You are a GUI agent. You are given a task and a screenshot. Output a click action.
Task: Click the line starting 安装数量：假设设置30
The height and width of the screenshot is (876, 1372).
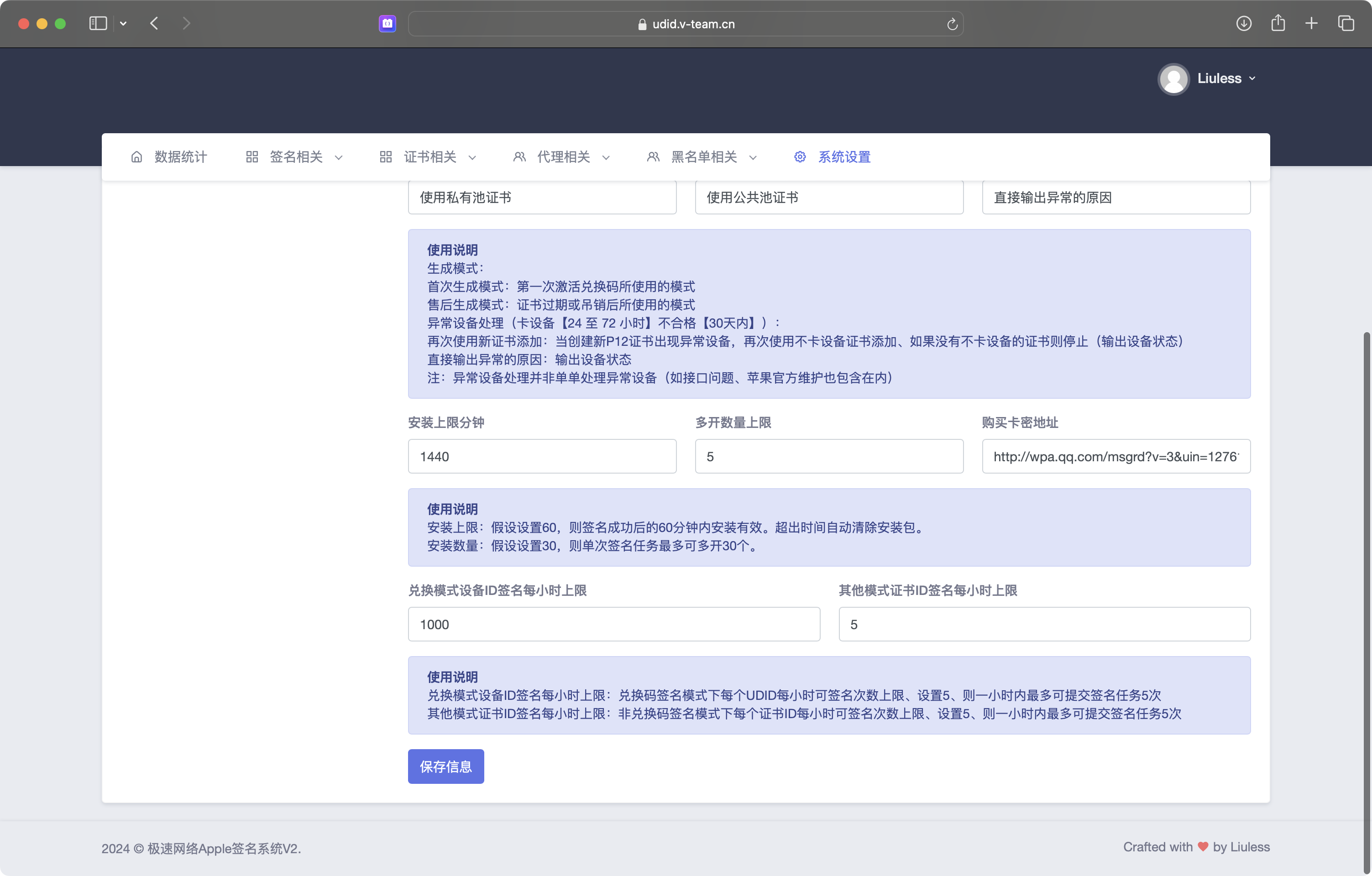tap(594, 546)
